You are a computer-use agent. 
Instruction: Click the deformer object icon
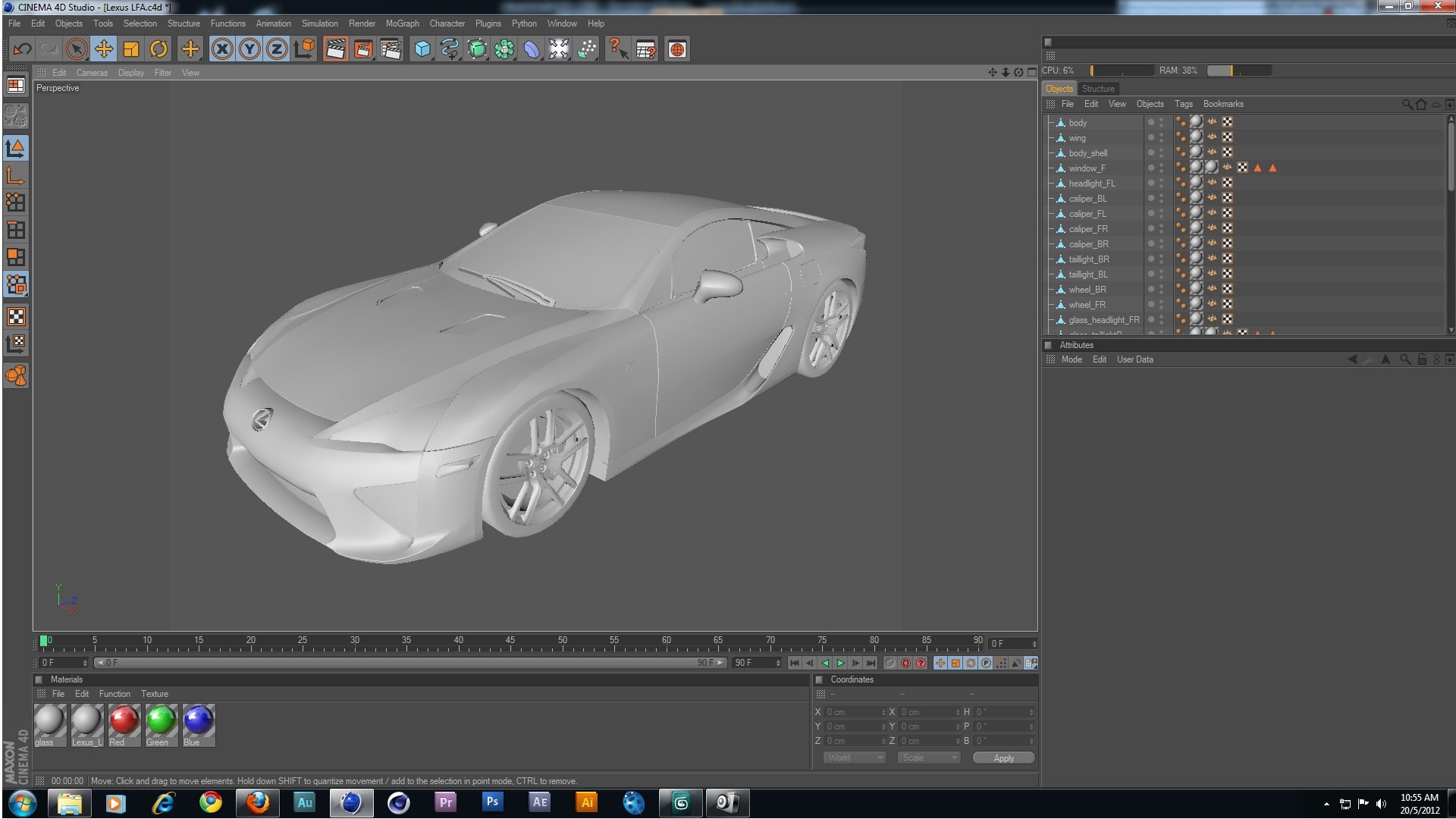[532, 49]
